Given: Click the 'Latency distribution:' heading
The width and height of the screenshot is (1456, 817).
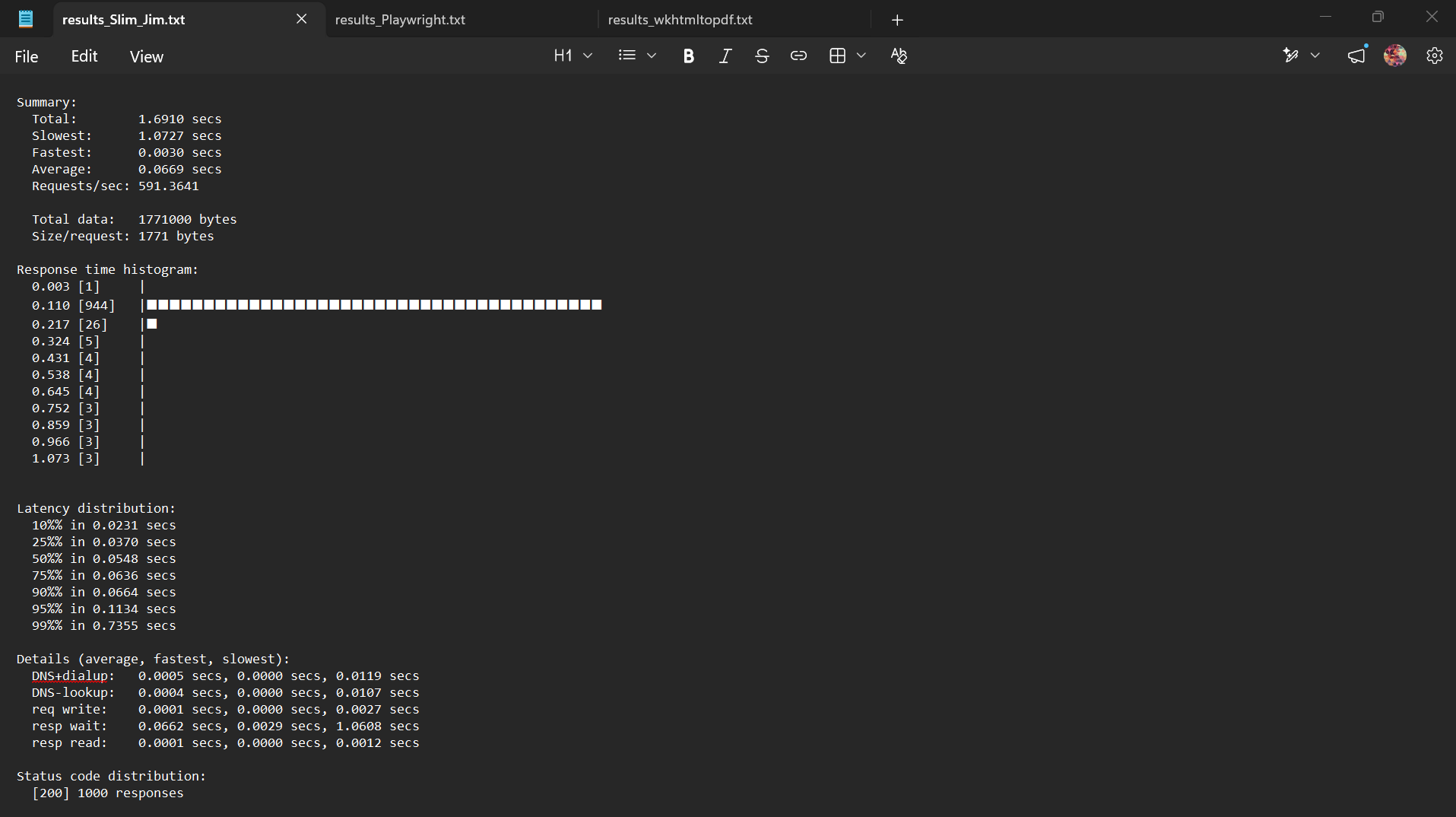Looking at the screenshot, I should tap(96, 508).
